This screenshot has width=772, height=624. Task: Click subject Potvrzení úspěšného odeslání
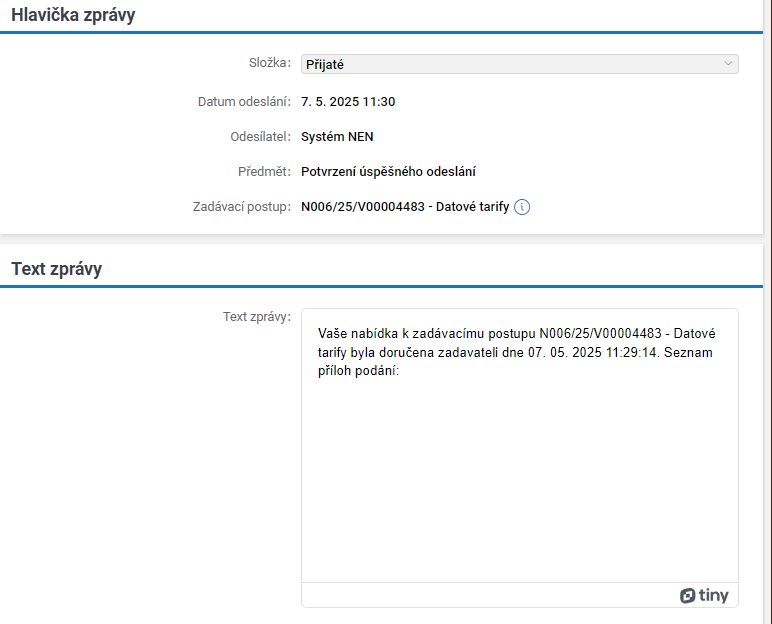pos(388,172)
